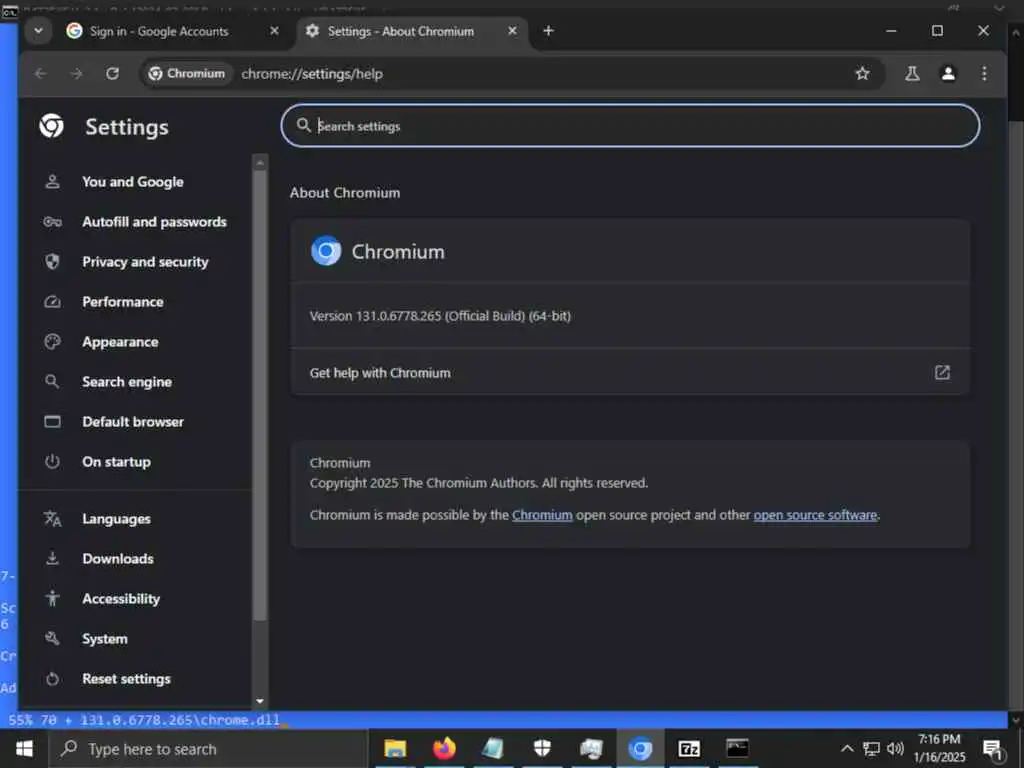Image resolution: width=1024 pixels, height=768 pixels.
Task: Click the wrench System icon
Action: coord(52,639)
